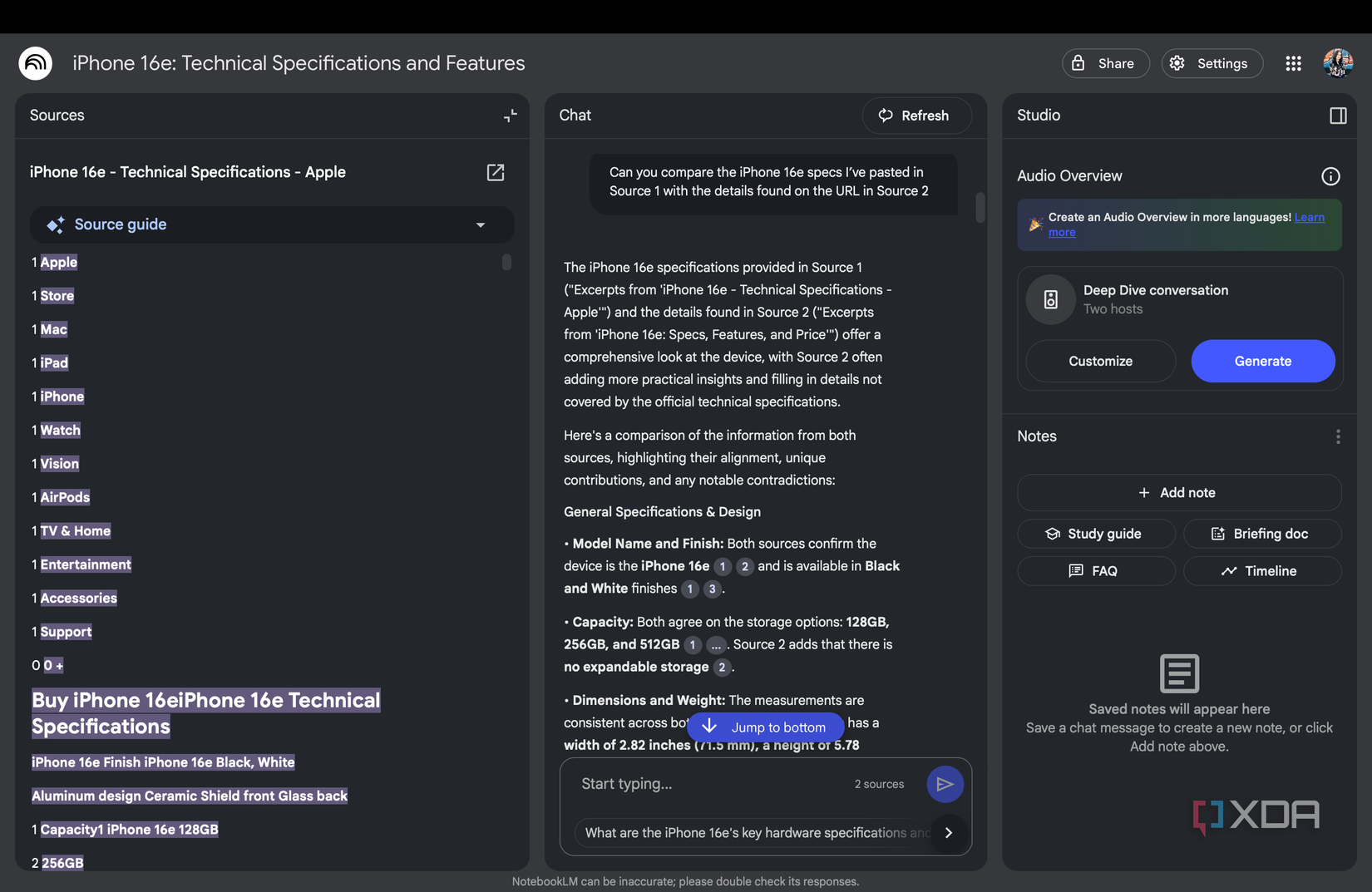
Task: Click the Sources panel scrollbar thumb
Action: [x=506, y=262]
